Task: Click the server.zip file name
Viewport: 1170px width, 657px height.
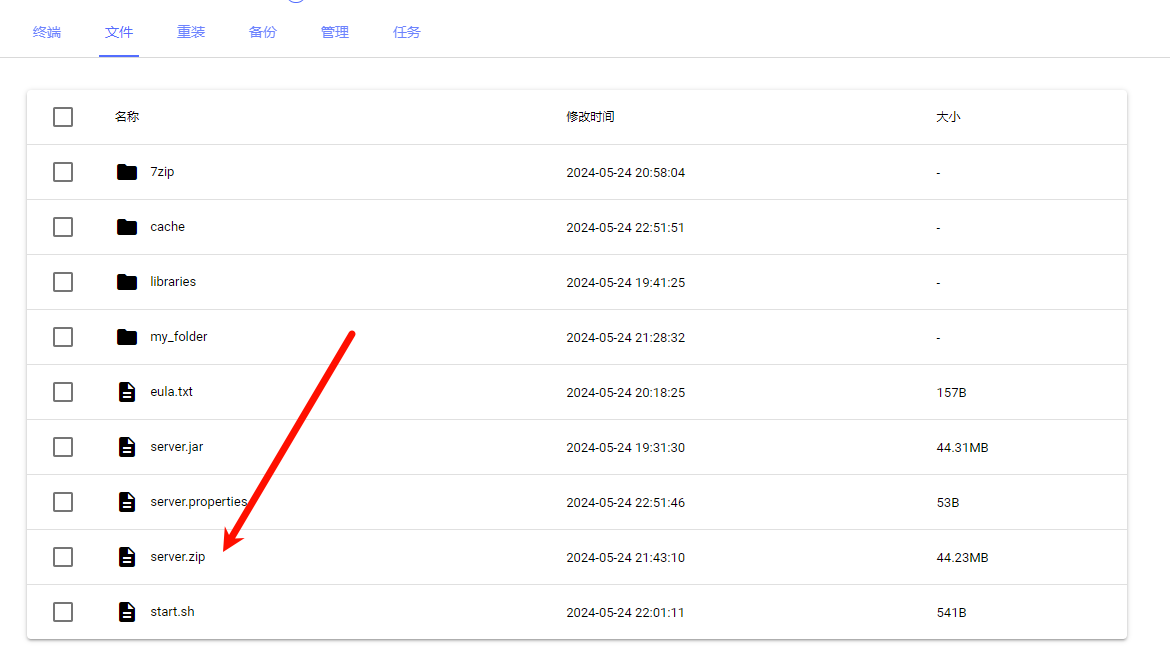Action: pos(178,557)
